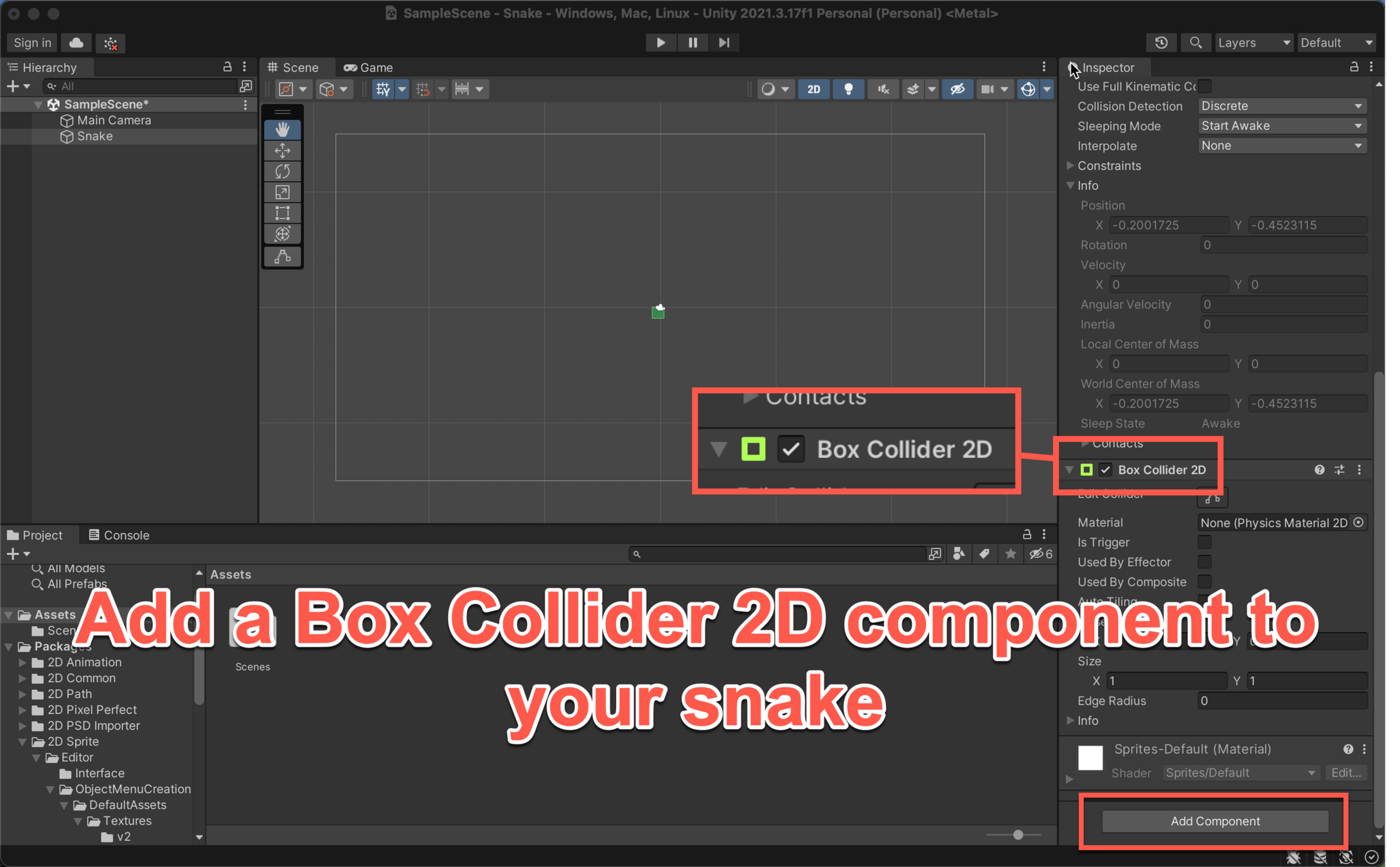1400x867 pixels.
Task: Open the Layers dropdown
Action: 1253,42
